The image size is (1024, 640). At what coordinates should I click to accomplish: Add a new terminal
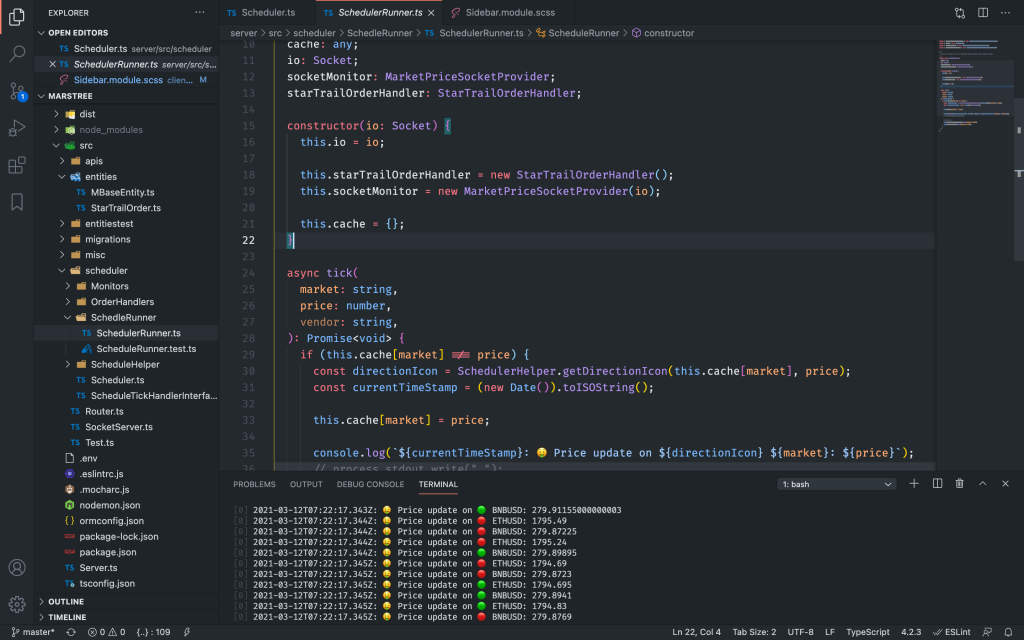pyautogui.click(x=914, y=484)
